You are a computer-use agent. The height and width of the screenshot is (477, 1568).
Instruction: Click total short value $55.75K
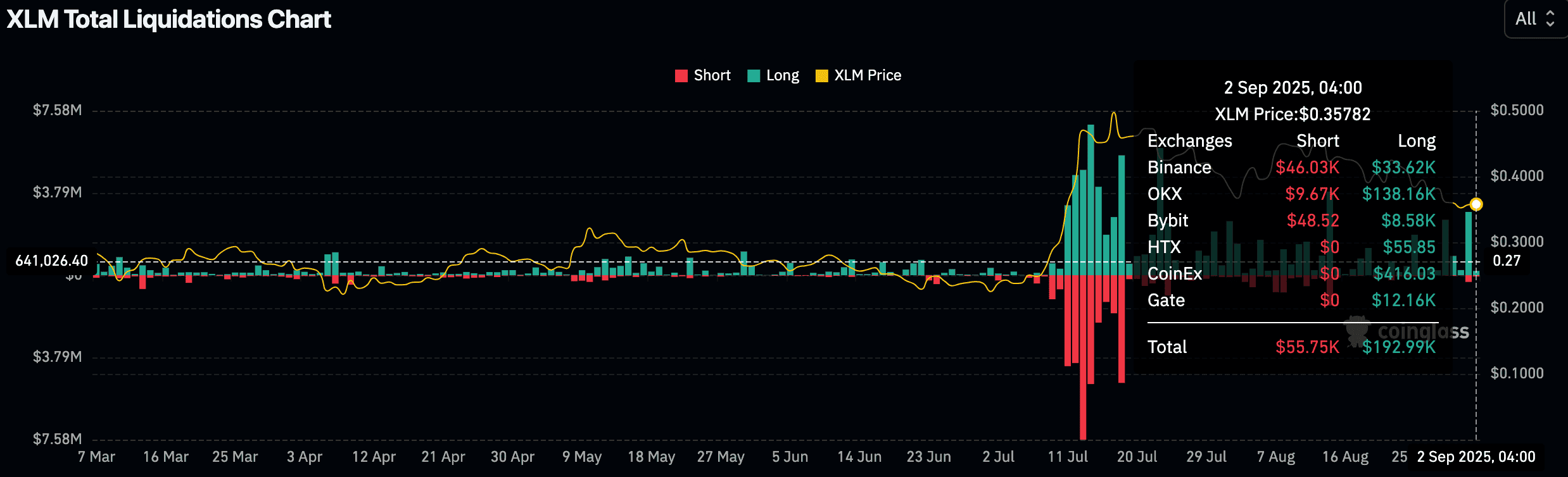1307,347
